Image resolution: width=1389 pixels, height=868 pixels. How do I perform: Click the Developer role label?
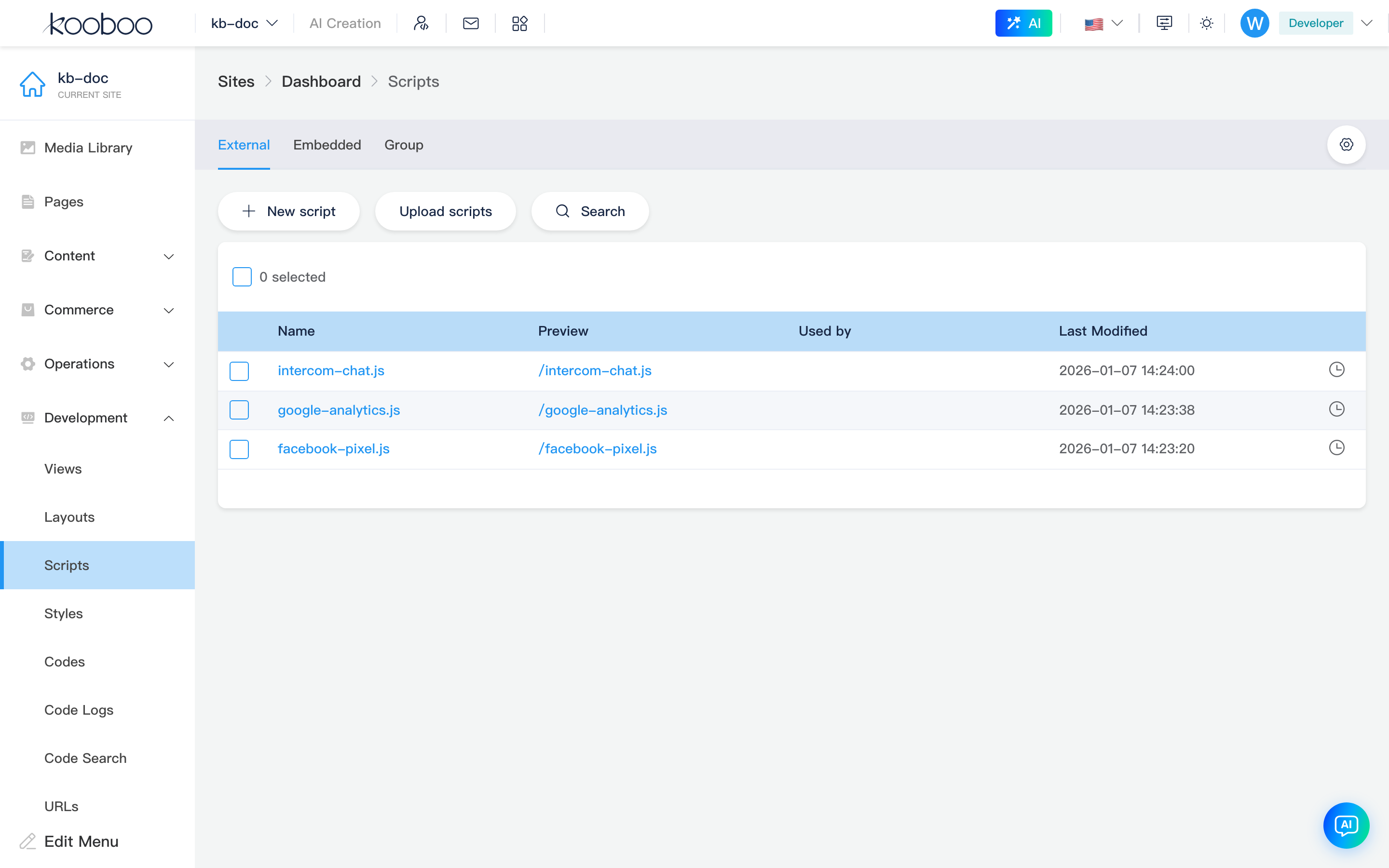point(1316,23)
